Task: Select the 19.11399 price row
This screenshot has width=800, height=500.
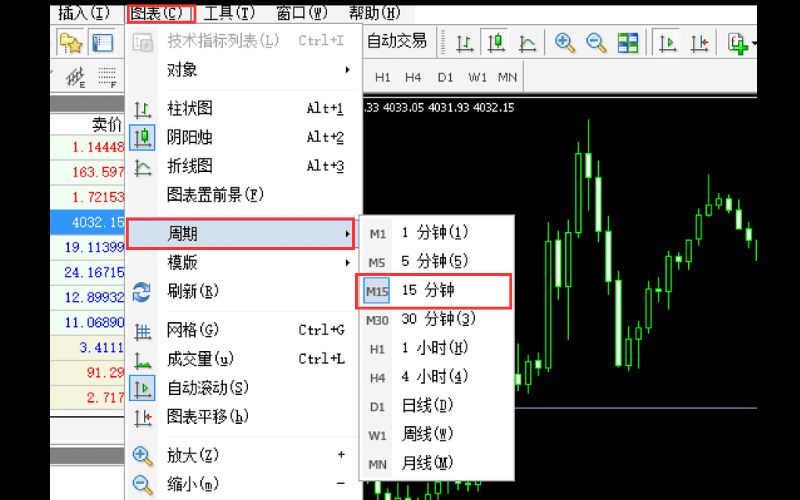Action: tap(88, 247)
